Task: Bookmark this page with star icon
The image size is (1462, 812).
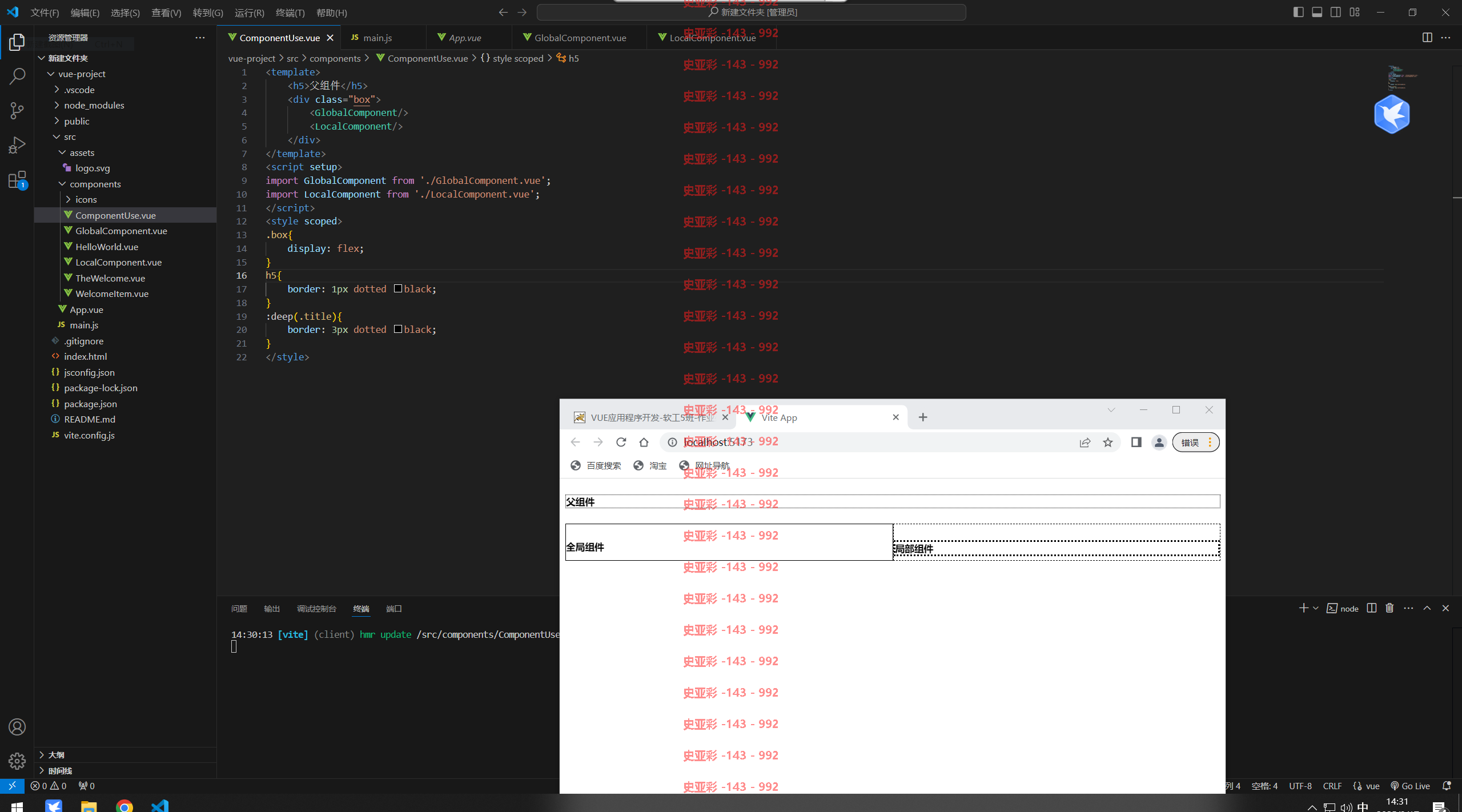Action: [x=1108, y=442]
